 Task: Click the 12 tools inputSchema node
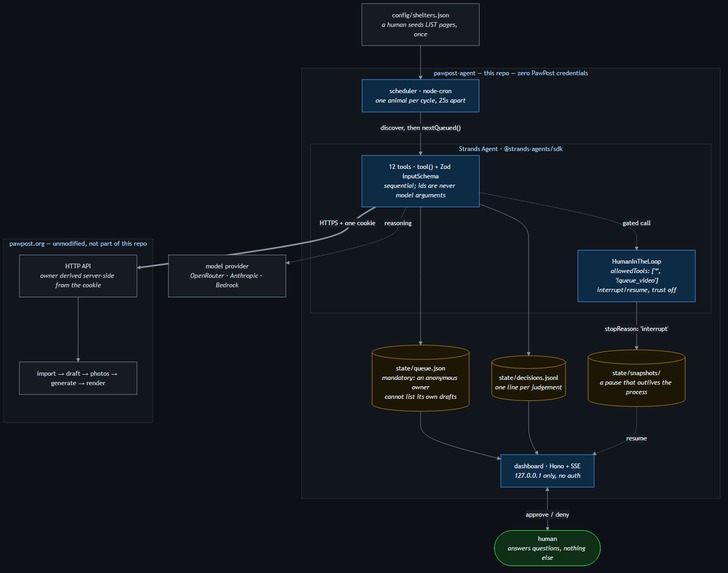(x=420, y=181)
